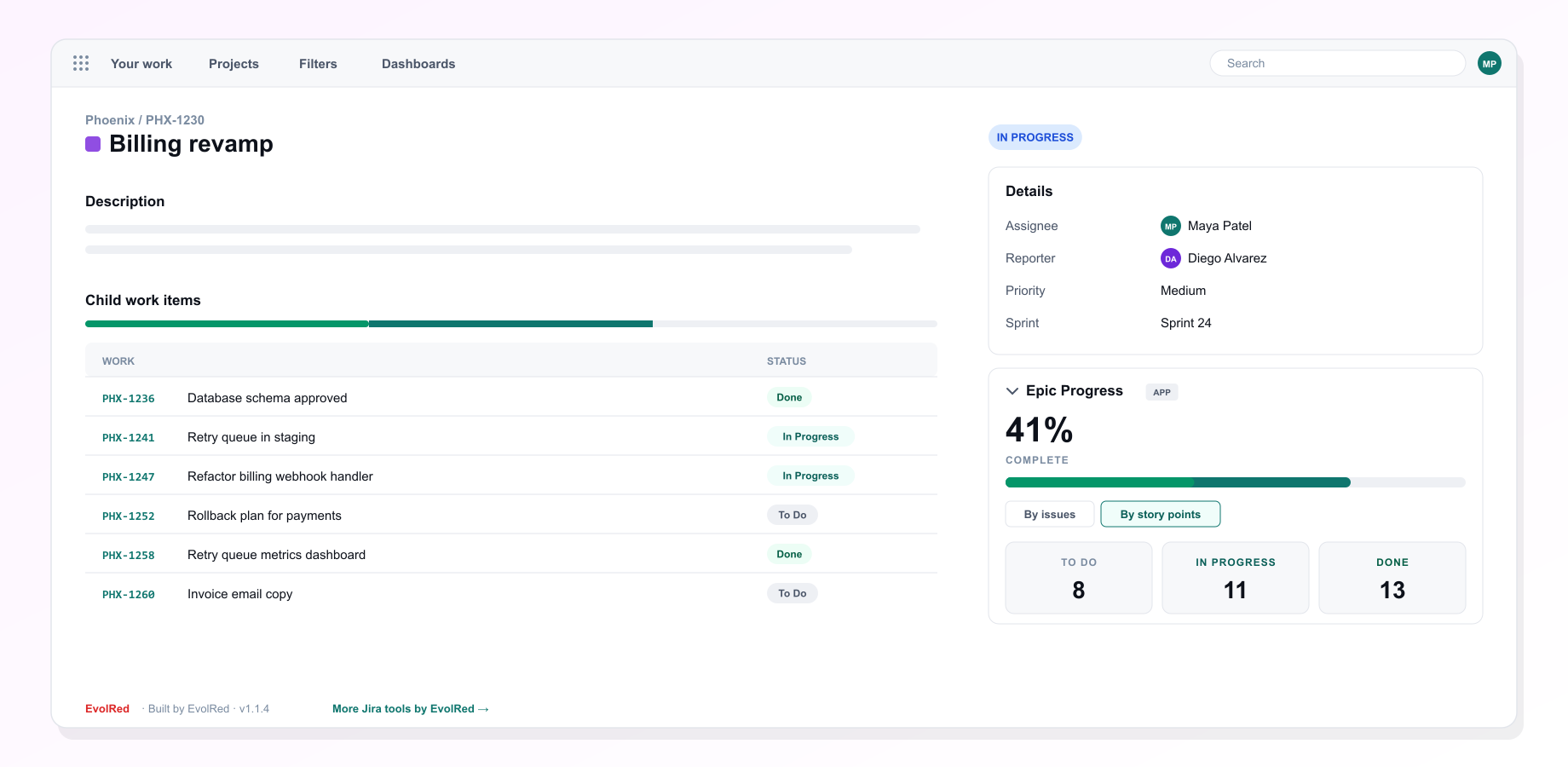Click the Child work items progress bar
Viewport: 1568px width, 767px height.
tap(511, 324)
